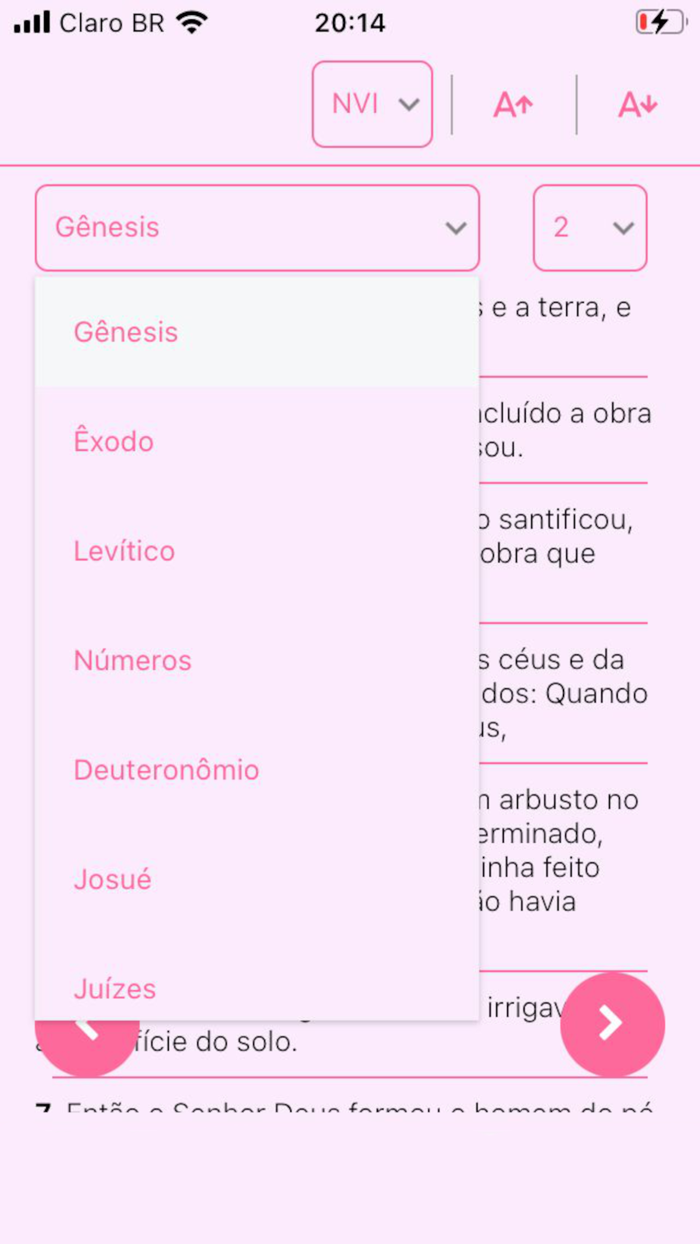This screenshot has height=1244, width=700.
Task: Choose Juízes at the list bottom
Action: point(115,988)
